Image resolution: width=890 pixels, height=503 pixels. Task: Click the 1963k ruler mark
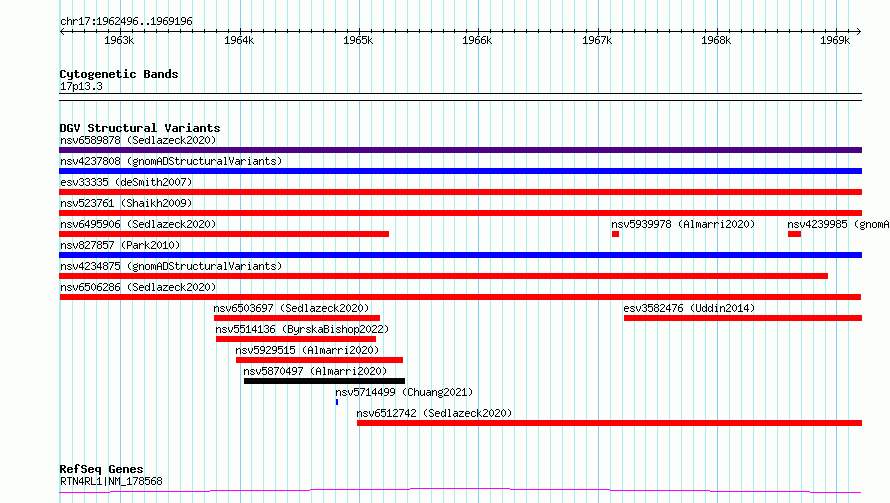119,40
